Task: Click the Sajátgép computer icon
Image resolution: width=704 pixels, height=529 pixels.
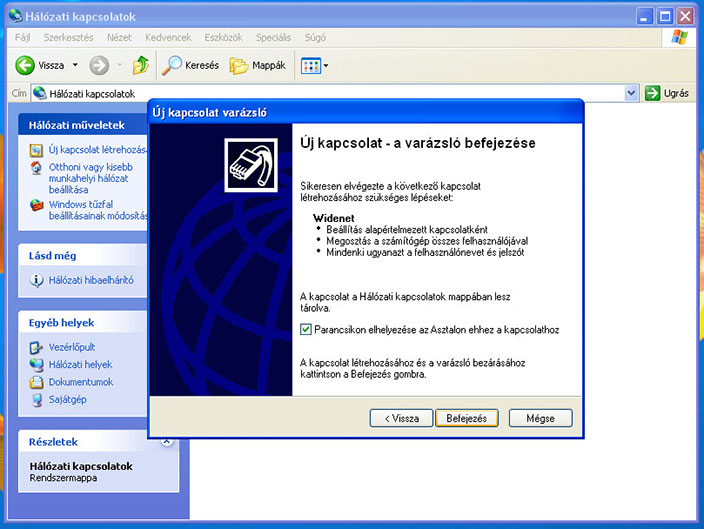Action: click(37, 400)
